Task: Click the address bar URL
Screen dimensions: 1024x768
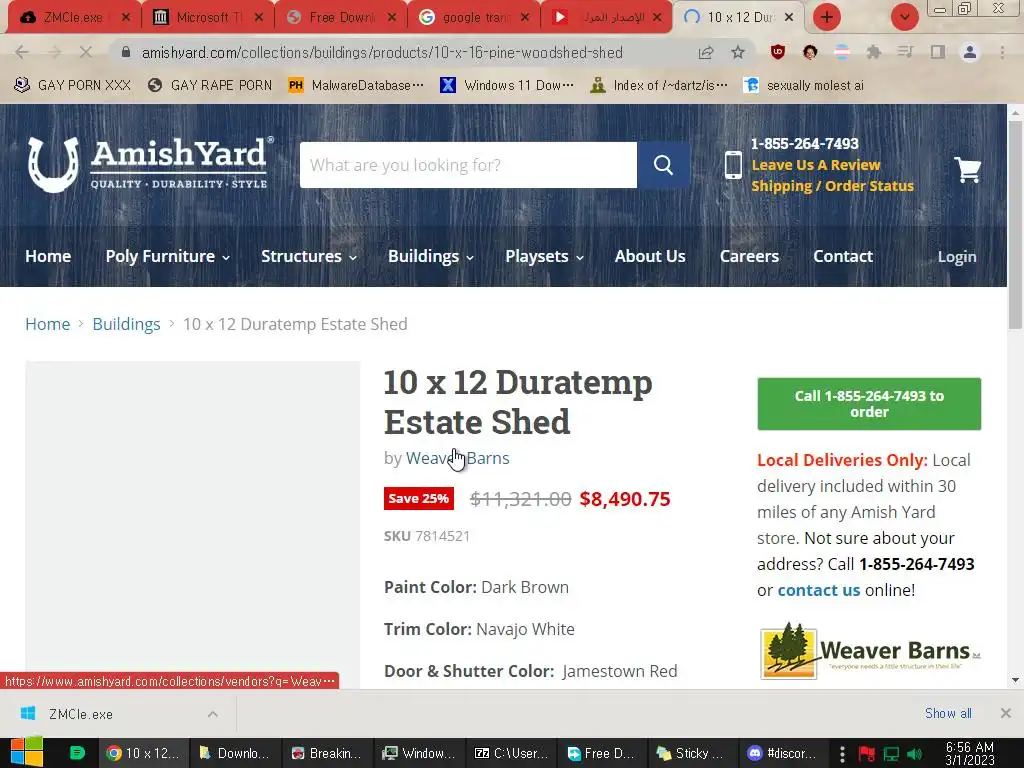Action: (x=382, y=52)
